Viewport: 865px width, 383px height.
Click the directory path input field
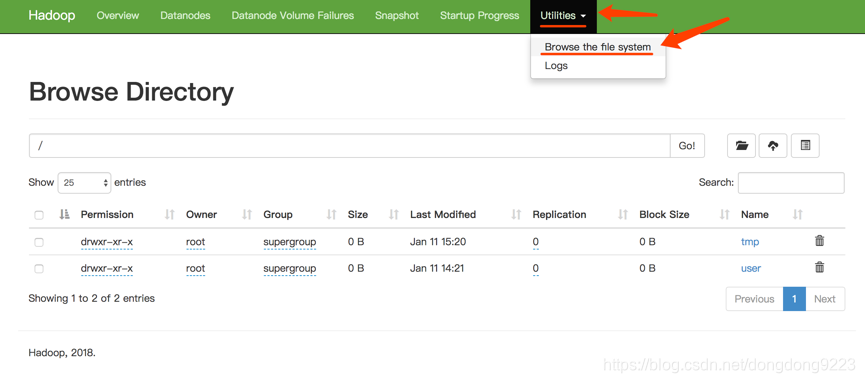tap(350, 146)
